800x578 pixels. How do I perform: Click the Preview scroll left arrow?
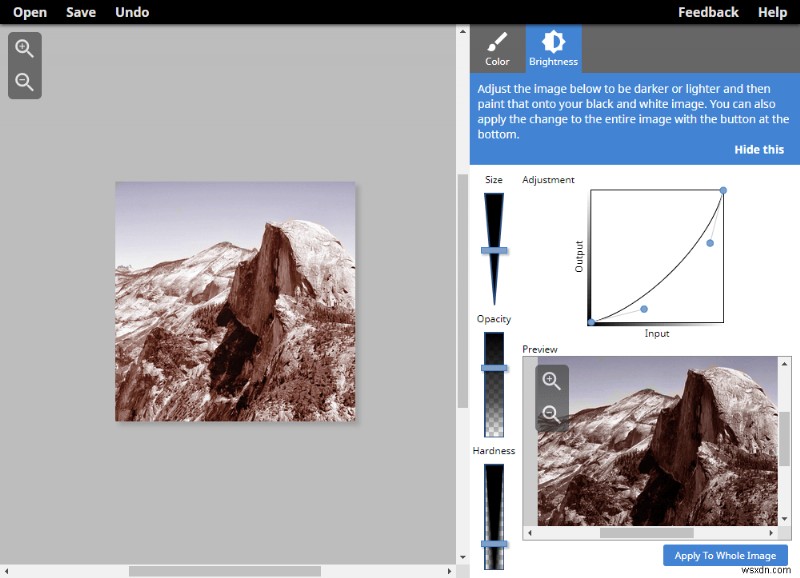tap(530, 533)
